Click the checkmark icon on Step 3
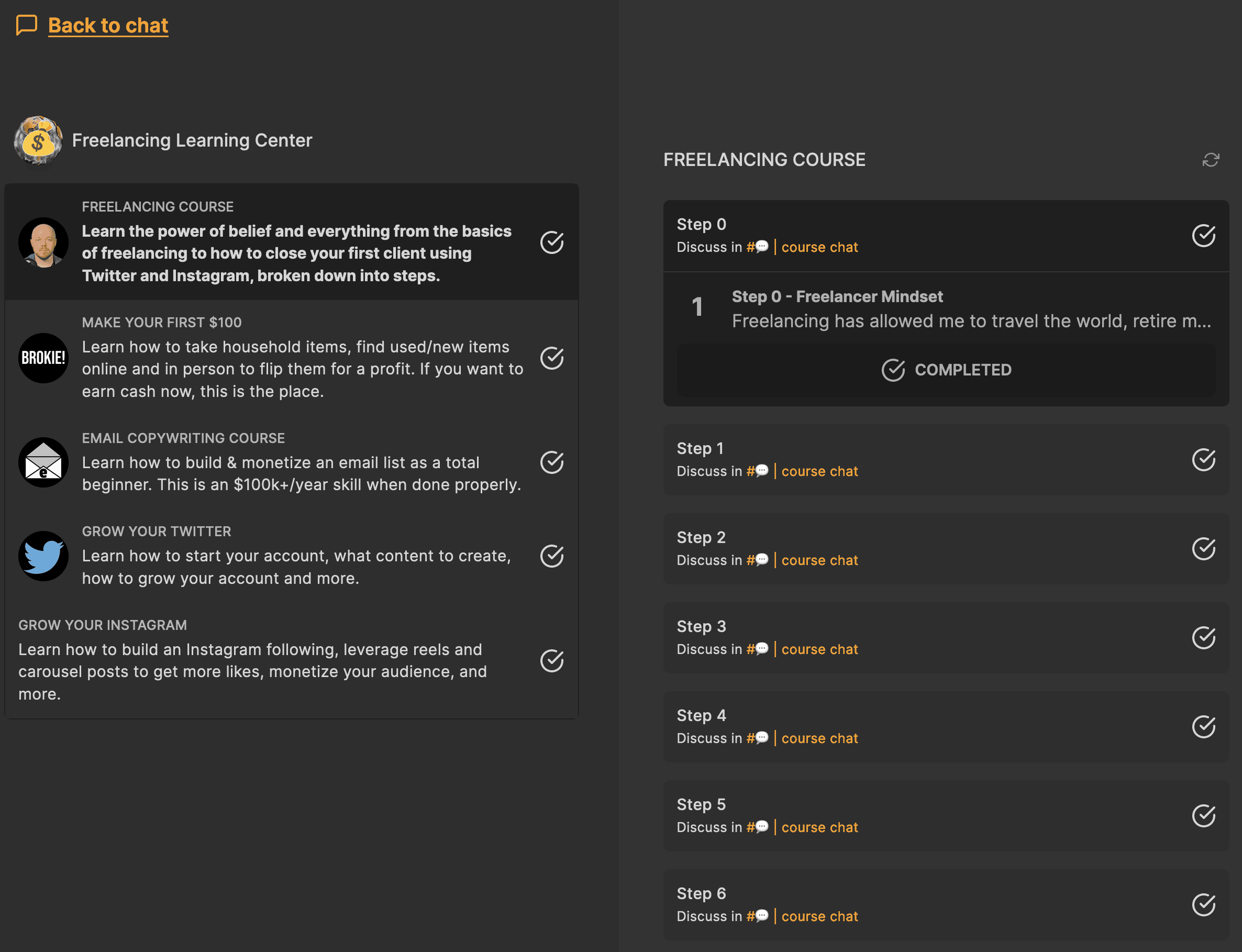1242x952 pixels. point(1203,637)
